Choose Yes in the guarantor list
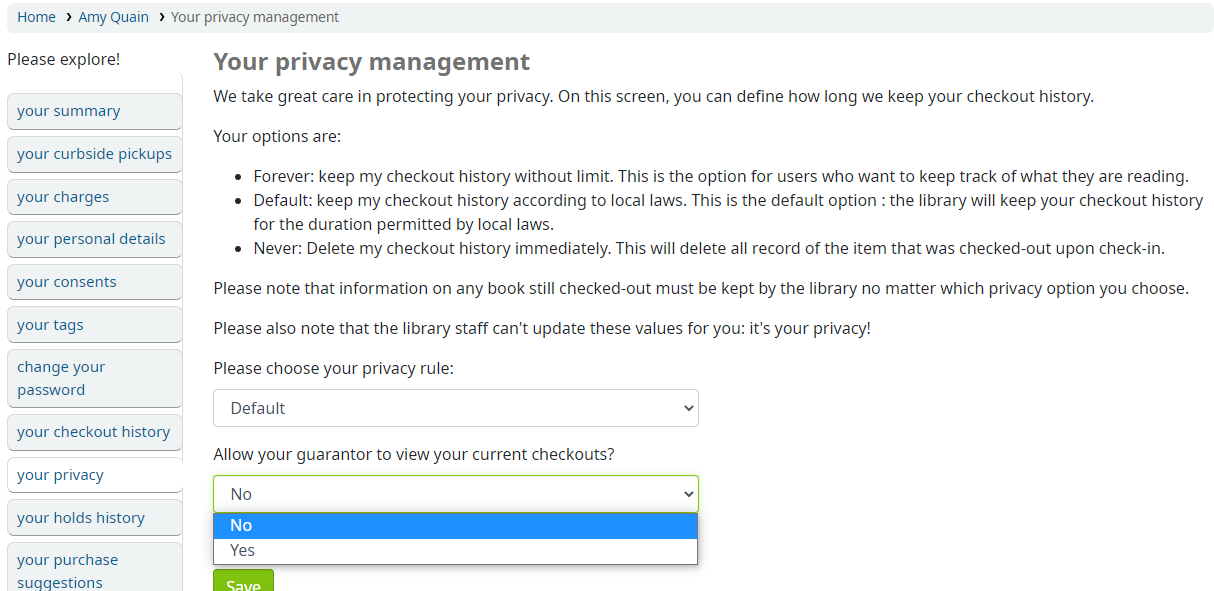1214x591 pixels. point(456,551)
